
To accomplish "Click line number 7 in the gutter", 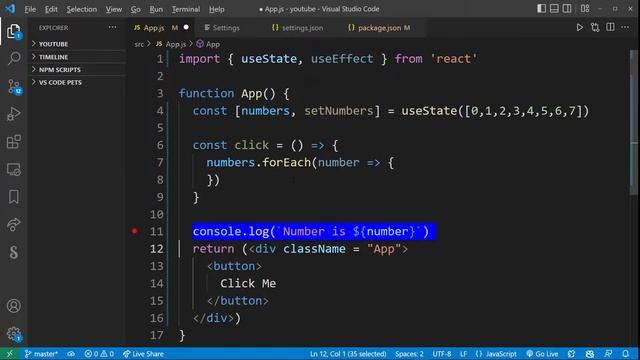I will click(160, 162).
